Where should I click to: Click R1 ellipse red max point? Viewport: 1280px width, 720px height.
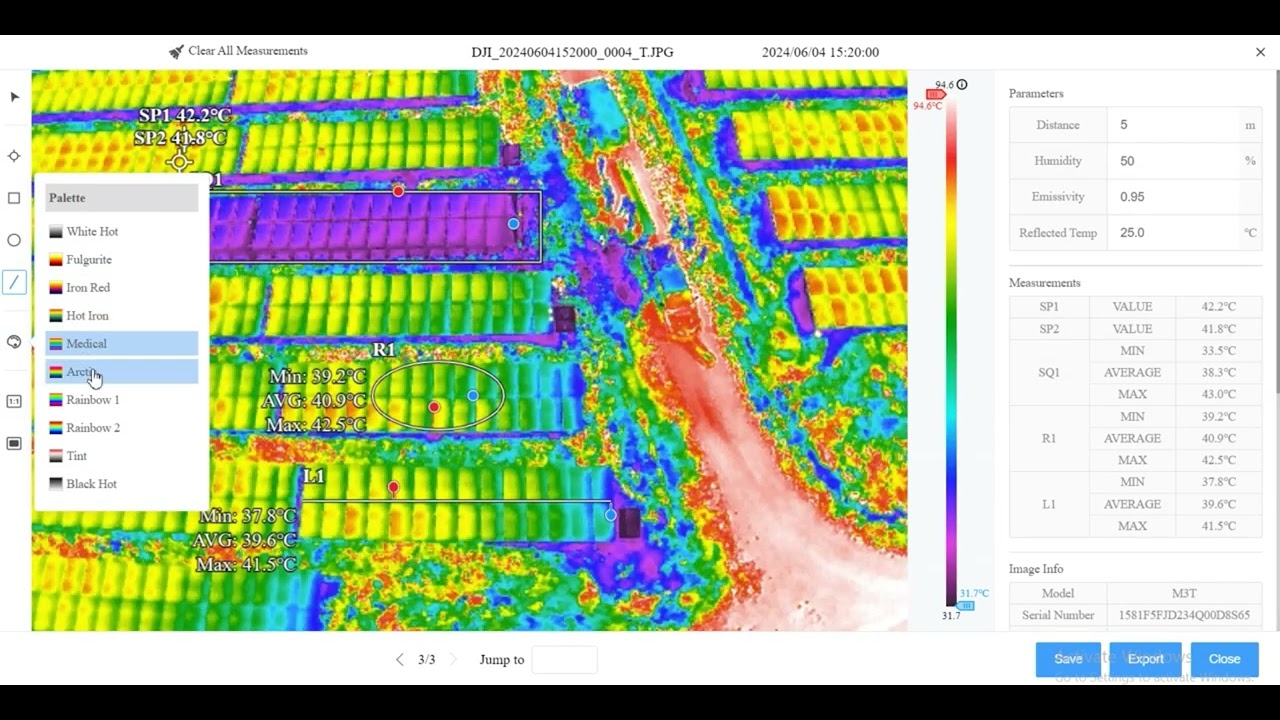click(434, 407)
